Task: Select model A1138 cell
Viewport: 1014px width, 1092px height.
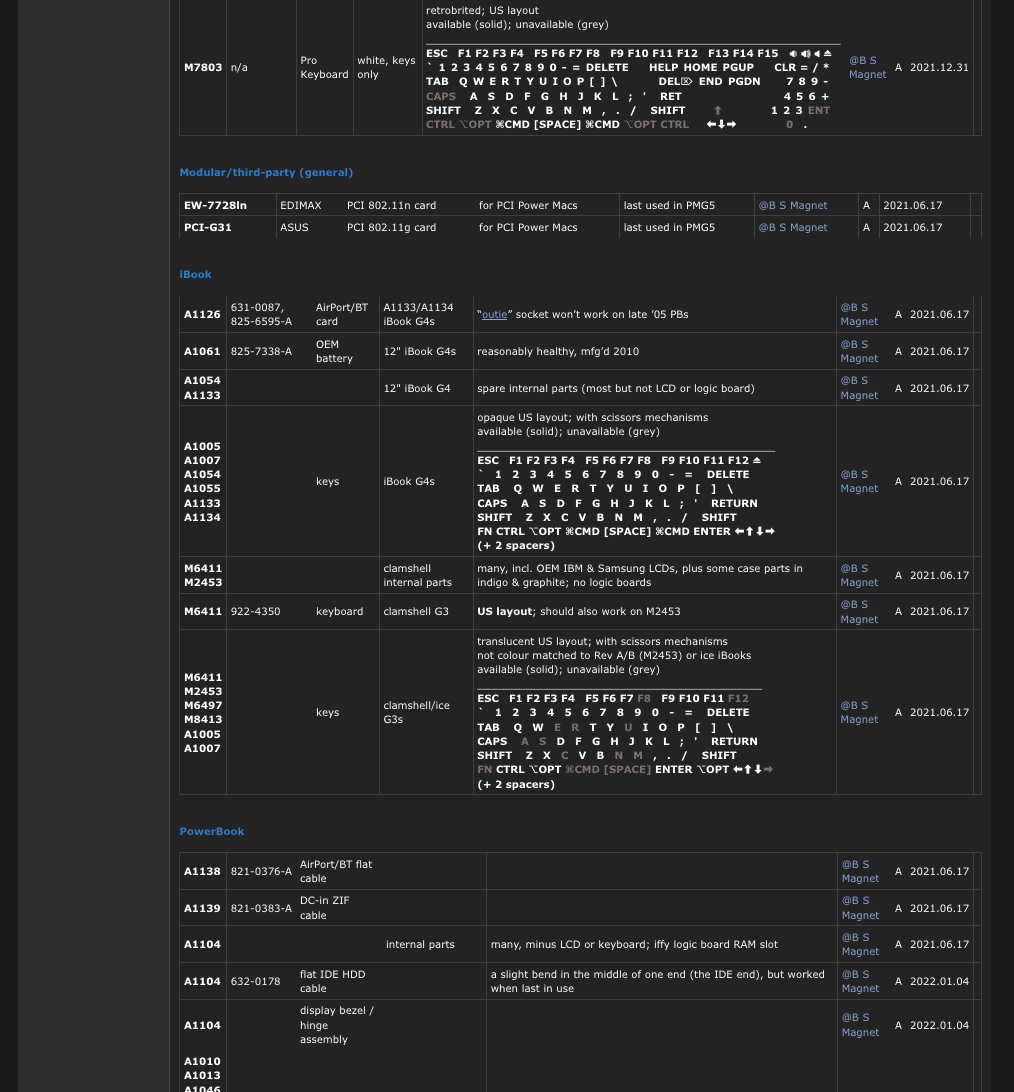Action: tap(202, 872)
